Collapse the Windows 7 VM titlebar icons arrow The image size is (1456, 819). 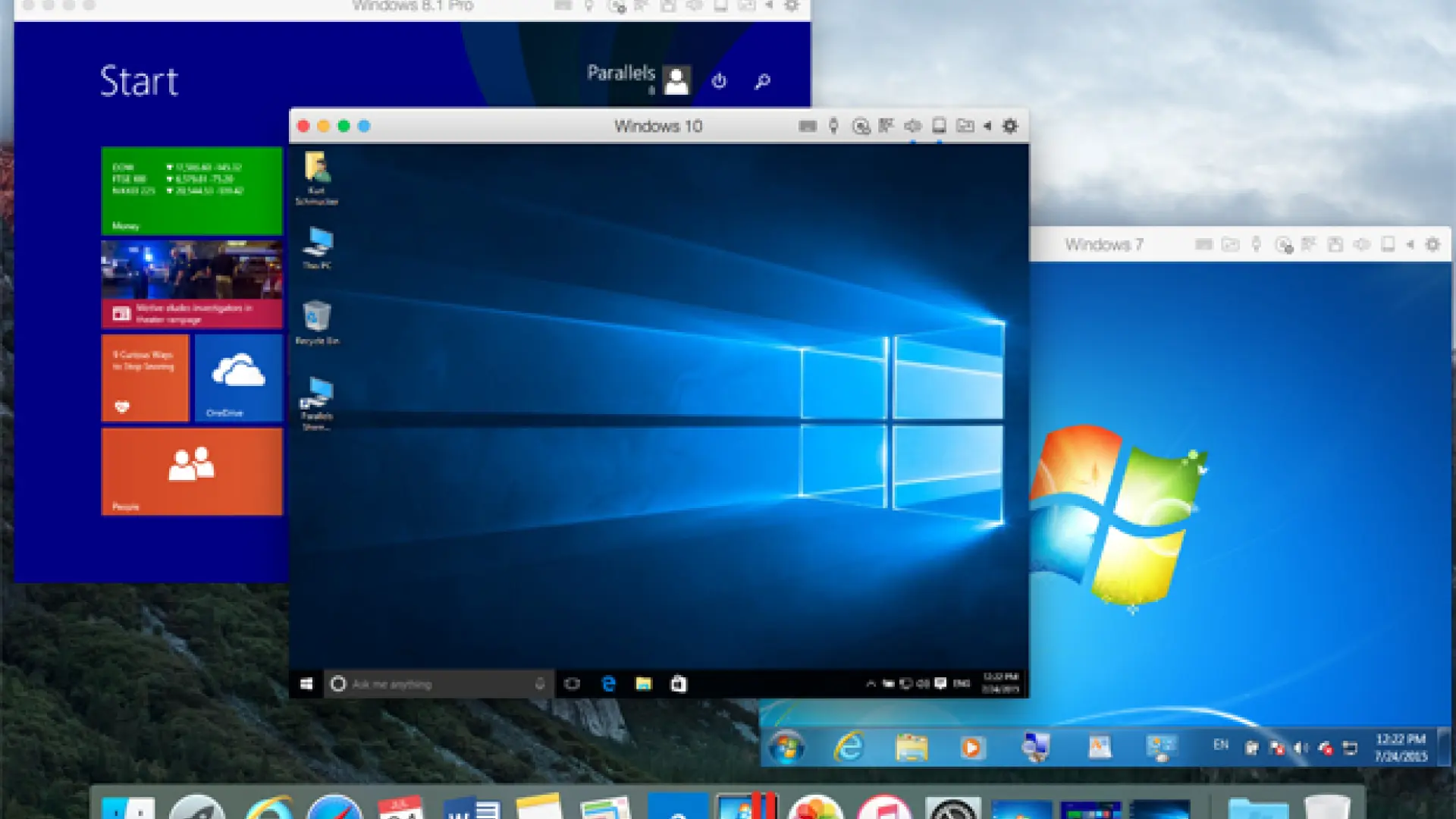tap(1410, 244)
